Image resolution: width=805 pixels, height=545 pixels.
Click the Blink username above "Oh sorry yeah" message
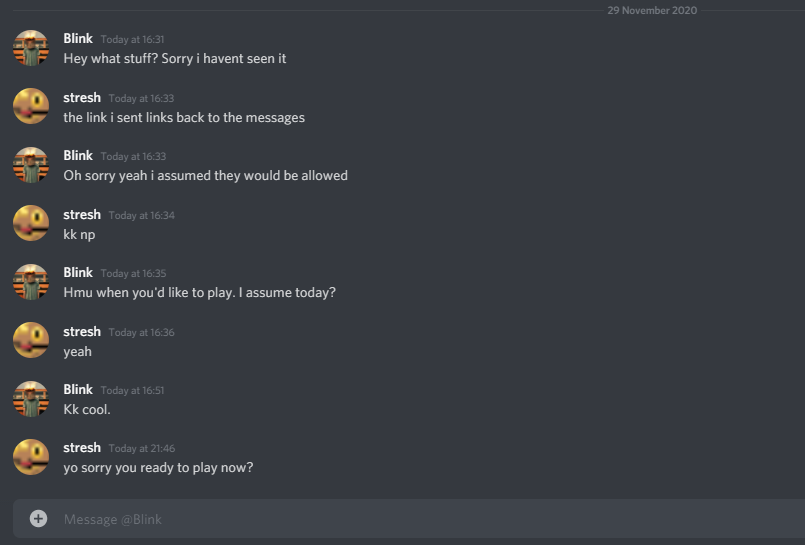click(78, 155)
